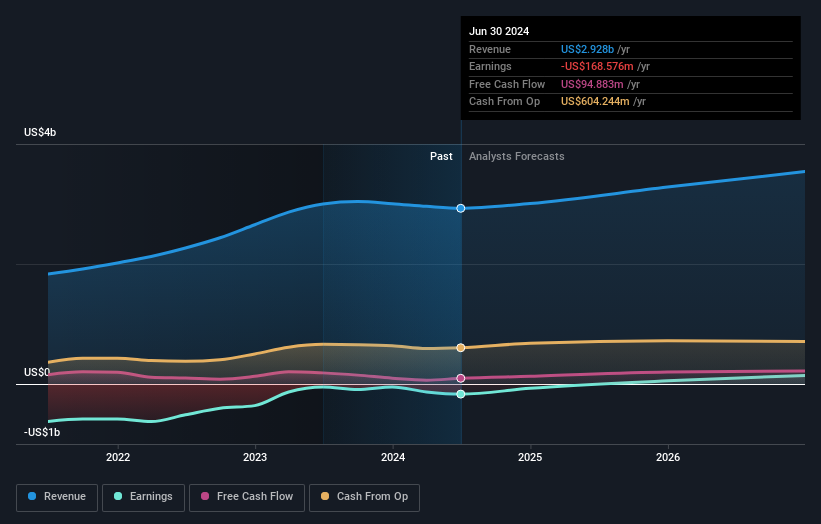Click the US$0 y-axis label
This screenshot has width=821, height=524.
tap(37, 372)
